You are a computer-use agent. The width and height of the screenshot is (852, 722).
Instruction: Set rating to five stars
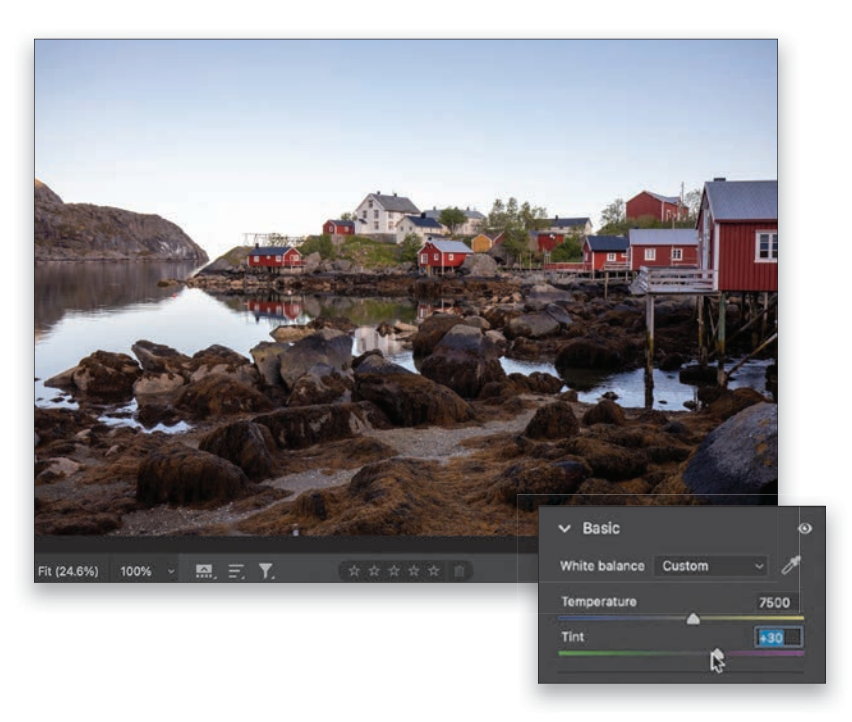434,571
